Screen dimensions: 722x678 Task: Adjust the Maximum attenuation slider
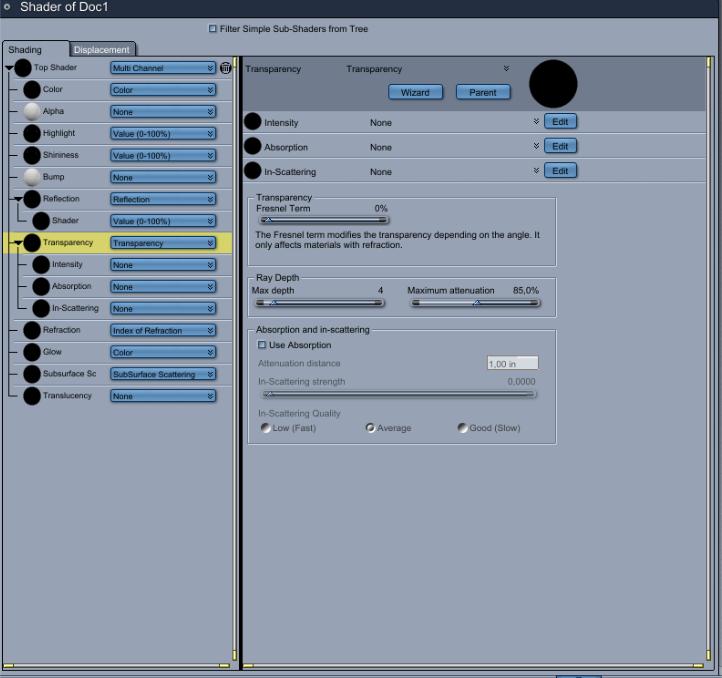(x=476, y=303)
